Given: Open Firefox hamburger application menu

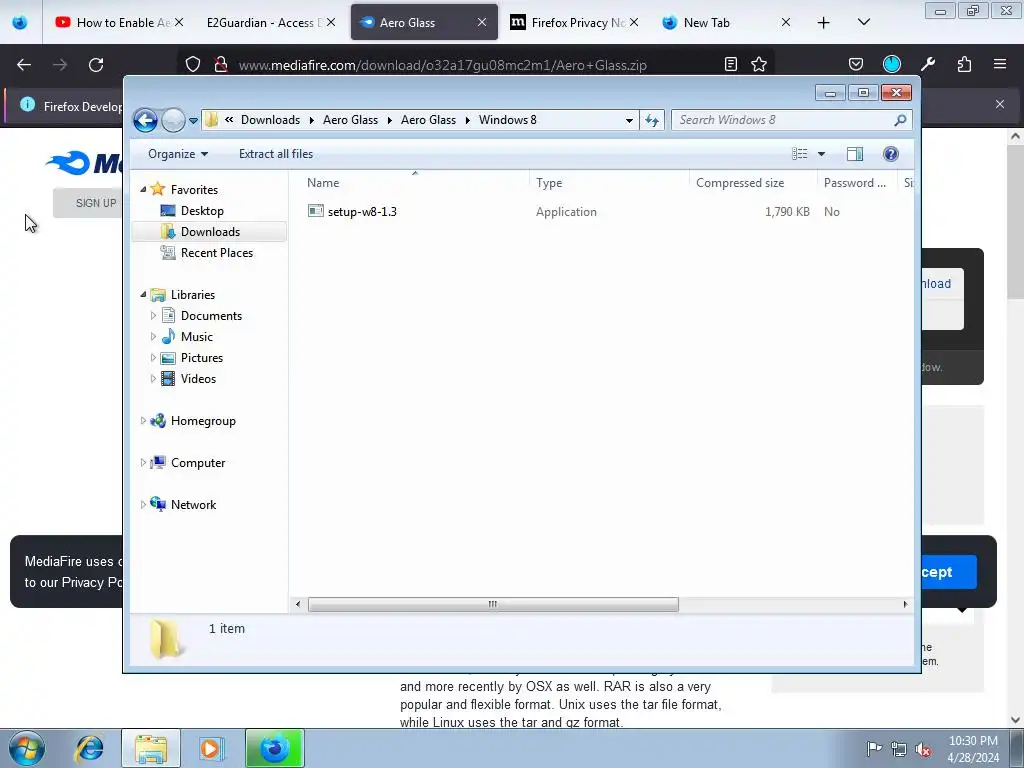Looking at the screenshot, I should coord(1000,65).
